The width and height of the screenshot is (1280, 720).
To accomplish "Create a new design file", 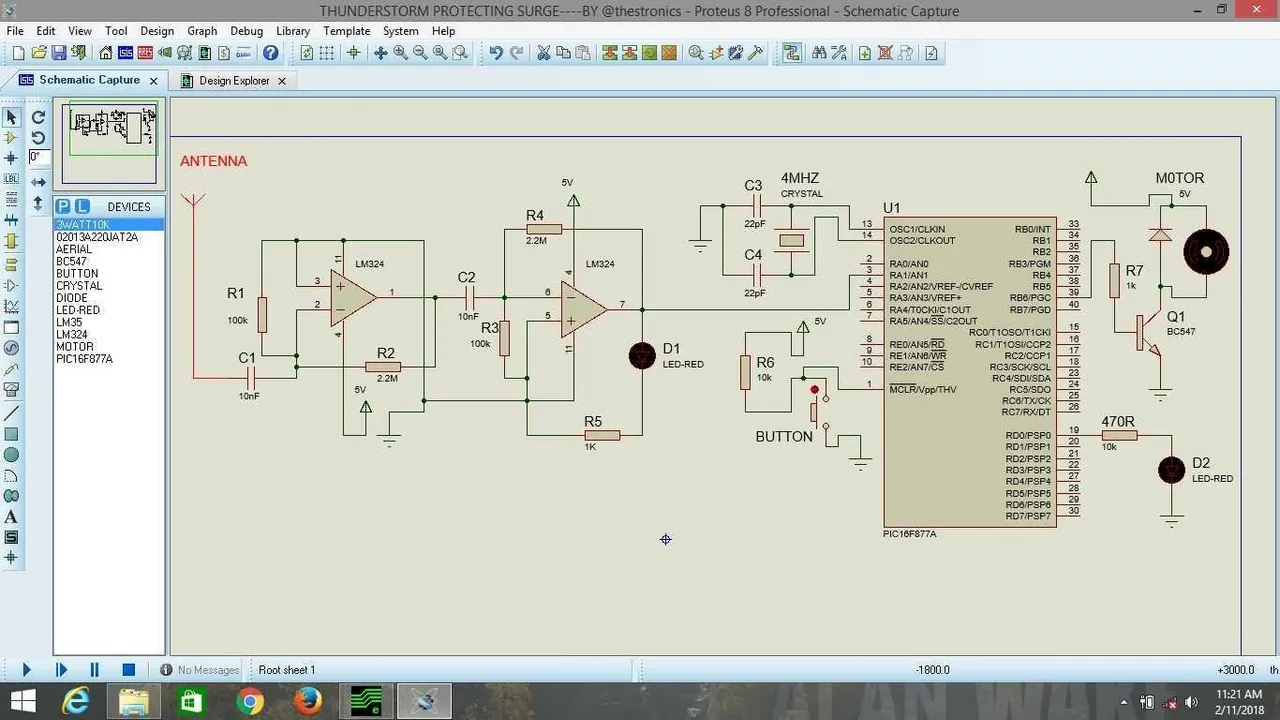I will tap(18, 52).
